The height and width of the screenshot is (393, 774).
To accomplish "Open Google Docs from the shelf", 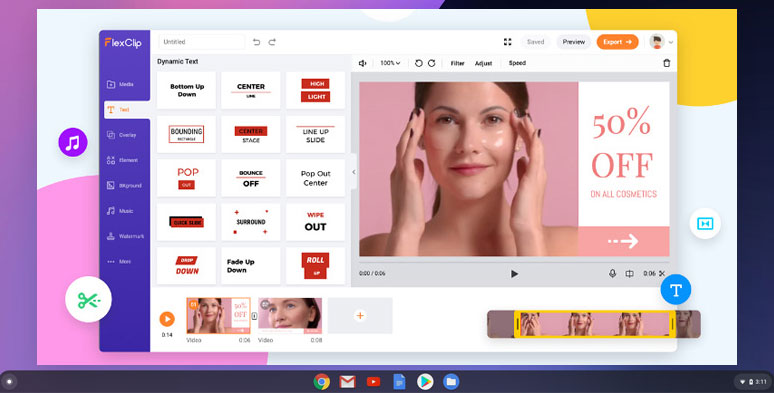I will tap(399, 382).
